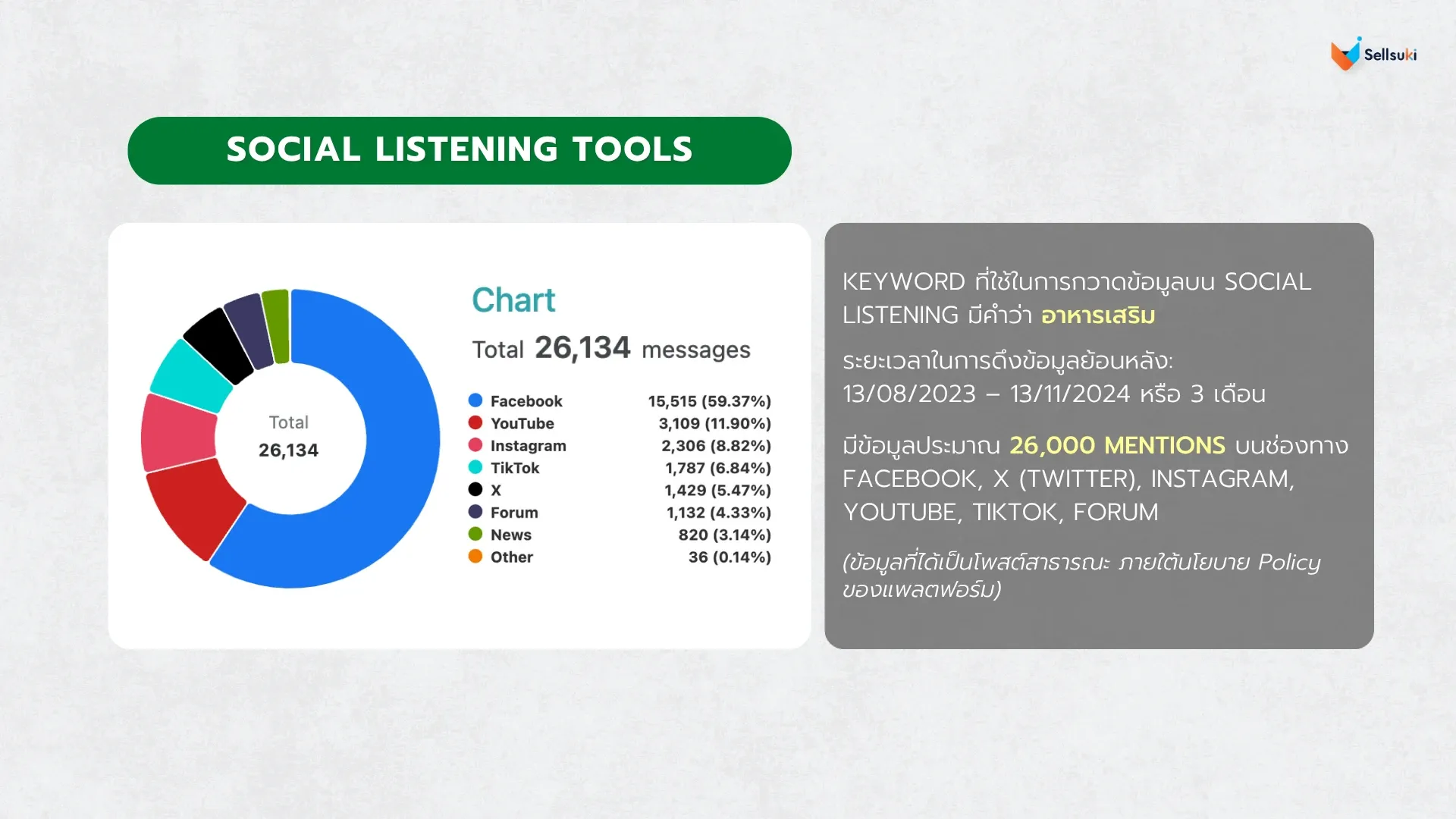Click the yellow 26,000 MENTIONS text

1117,445
